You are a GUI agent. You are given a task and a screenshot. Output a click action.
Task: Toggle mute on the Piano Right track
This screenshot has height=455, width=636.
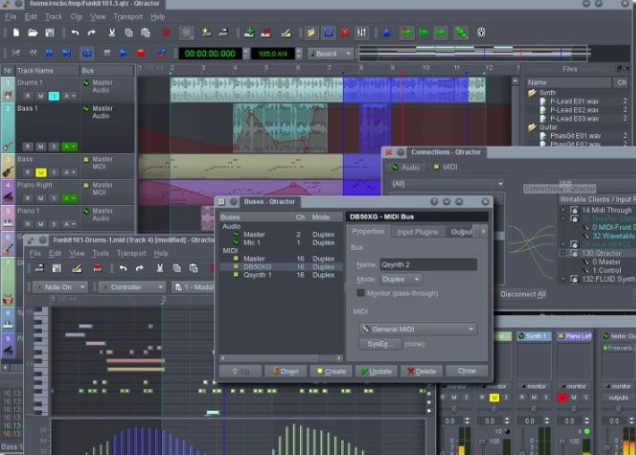[41, 198]
